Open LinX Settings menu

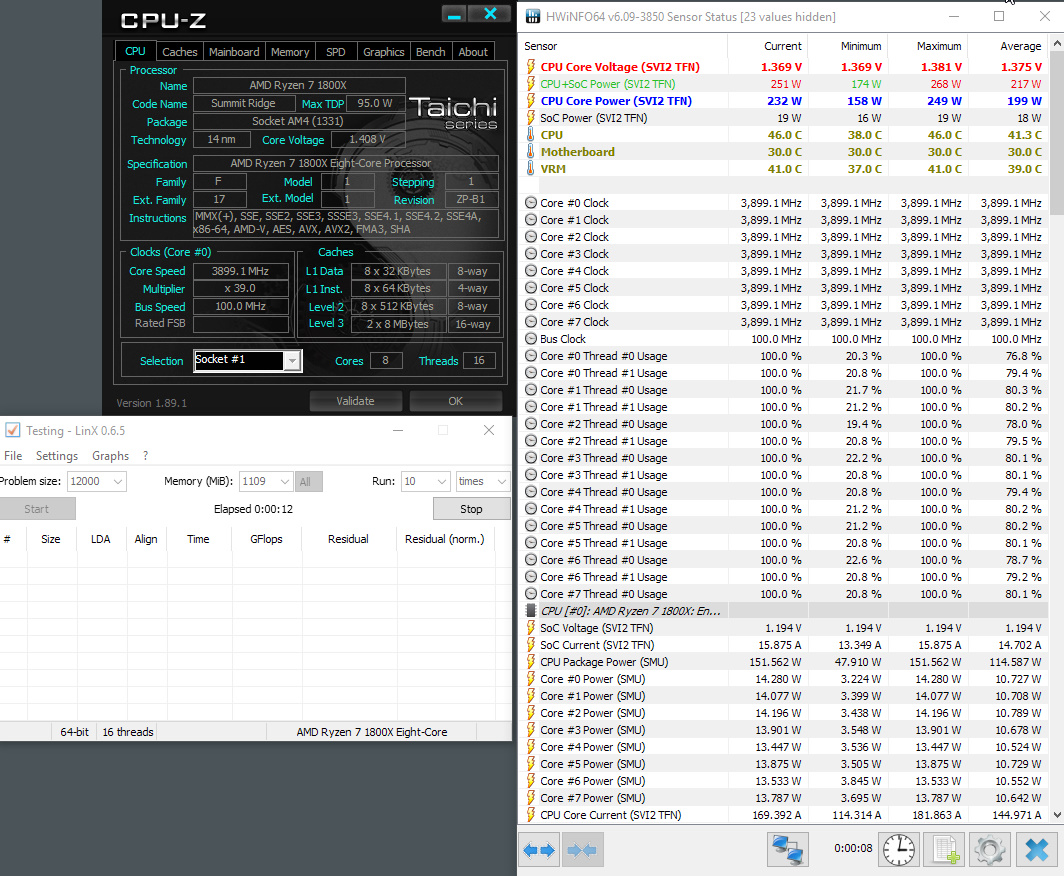[57, 455]
